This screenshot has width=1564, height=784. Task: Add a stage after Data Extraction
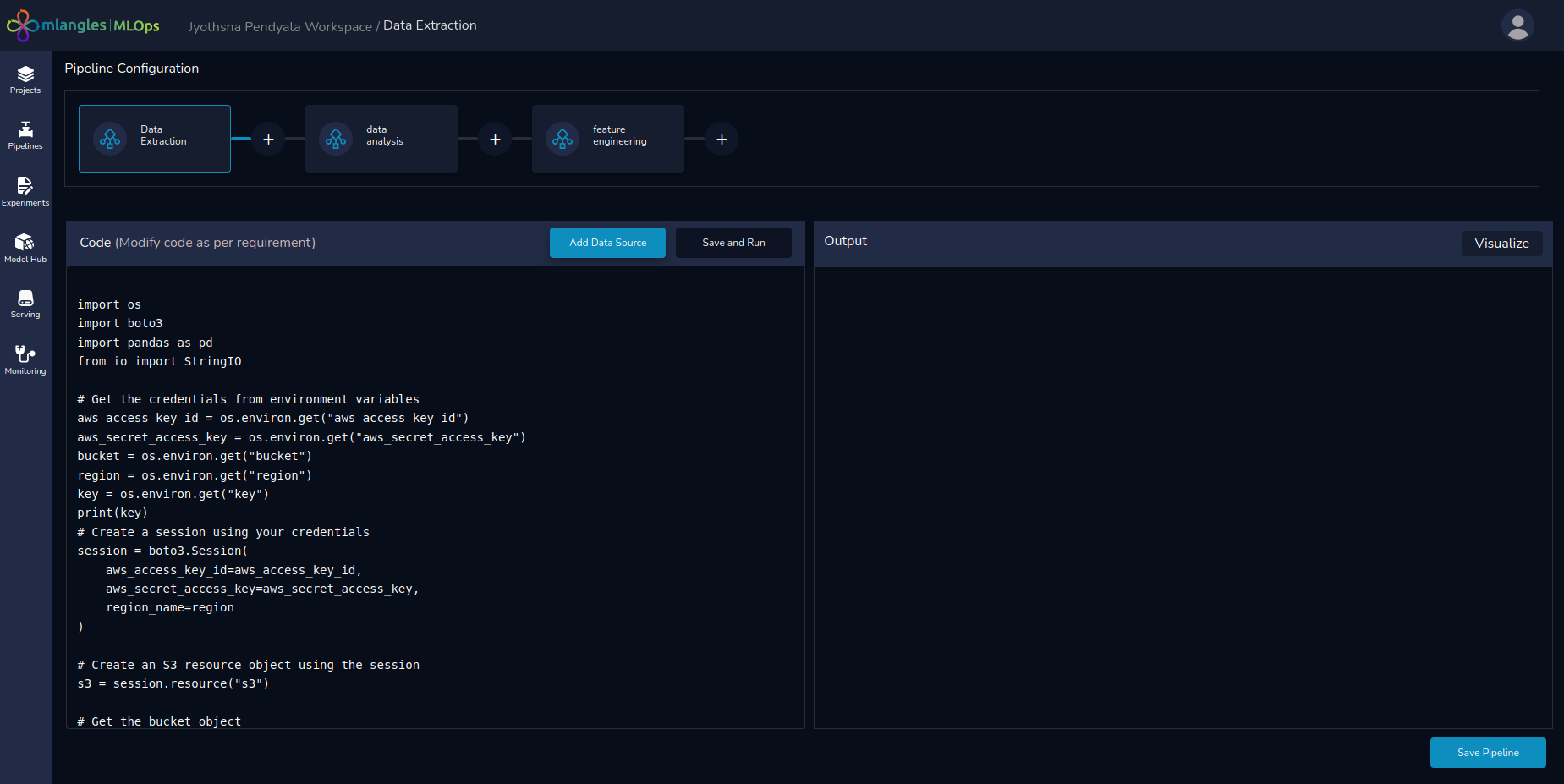pos(268,140)
